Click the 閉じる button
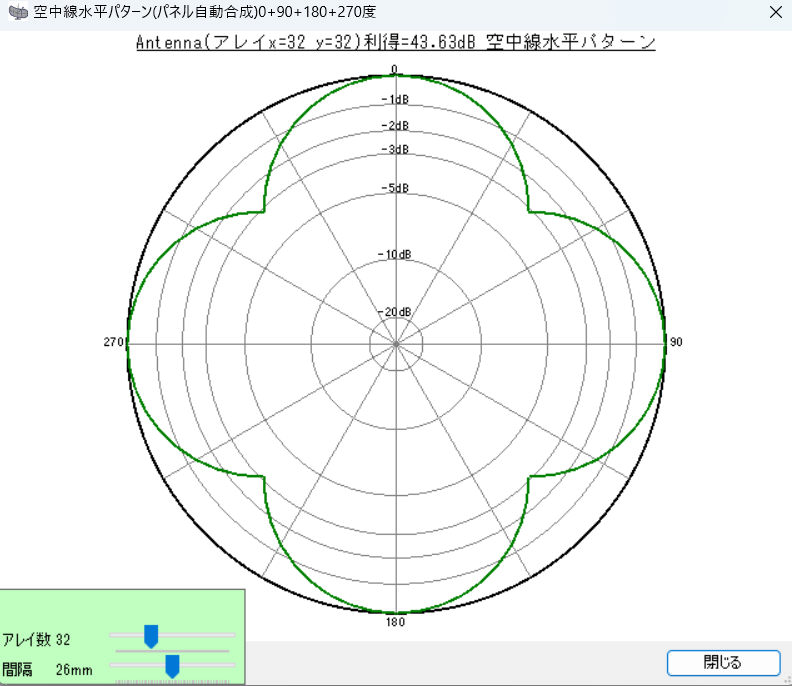Viewport: 792px width, 686px height. coord(723,662)
